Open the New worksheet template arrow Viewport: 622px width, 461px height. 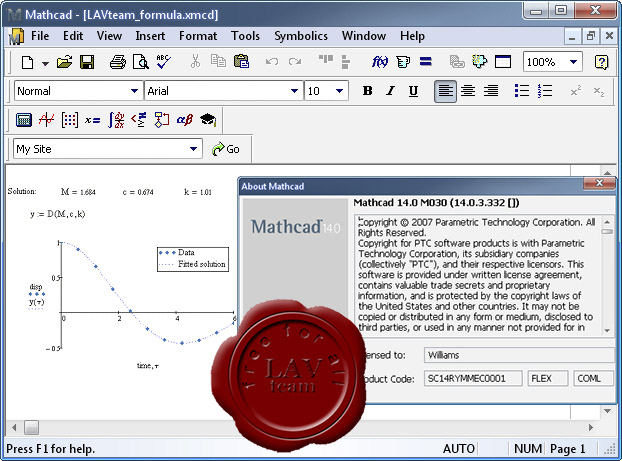coord(46,63)
